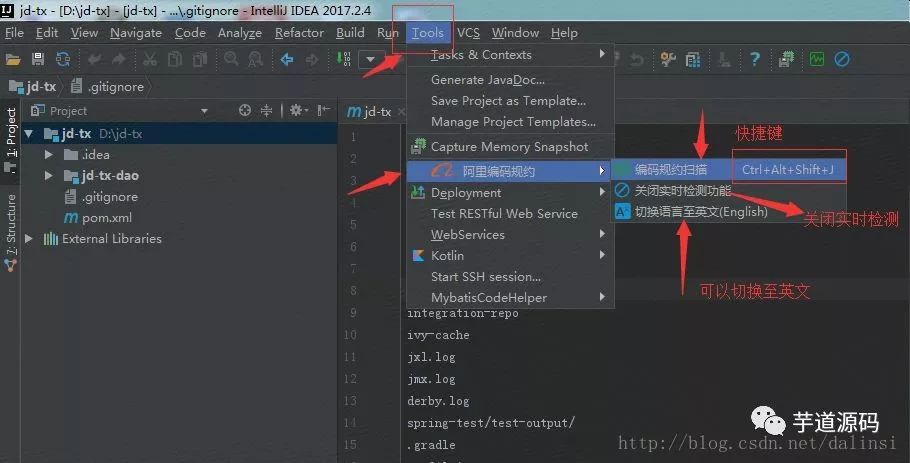Open the Kotlin submenu
This screenshot has width=910, height=463.
coord(510,255)
